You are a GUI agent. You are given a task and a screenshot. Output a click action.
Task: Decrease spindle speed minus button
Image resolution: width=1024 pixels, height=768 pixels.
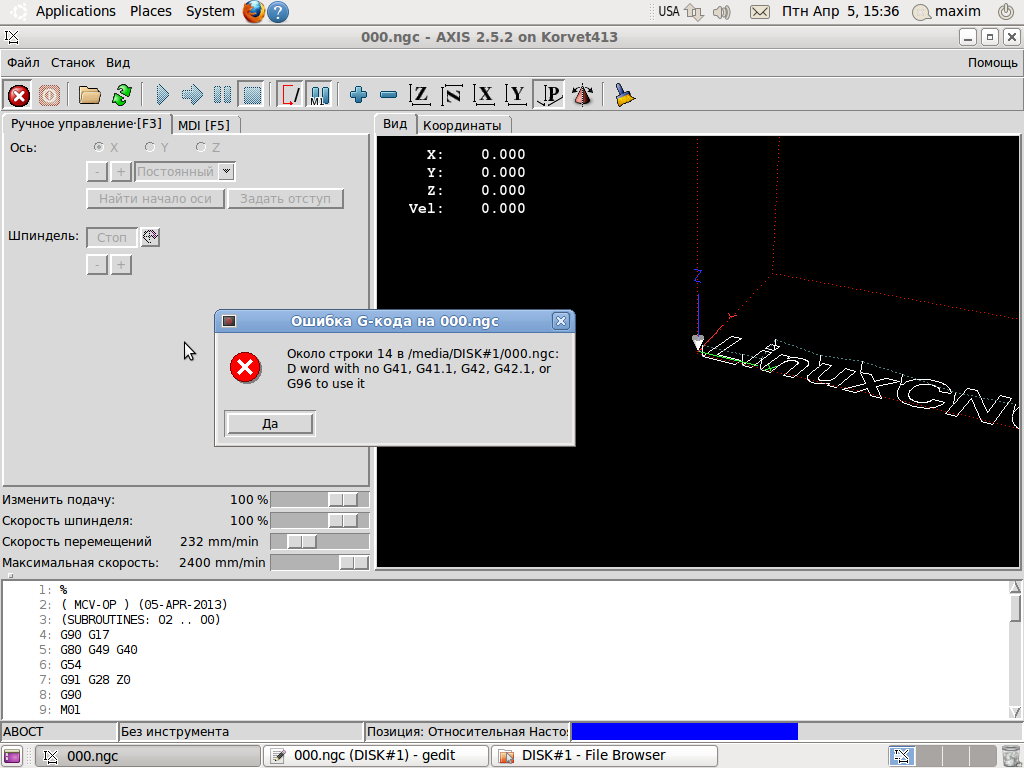click(x=97, y=264)
